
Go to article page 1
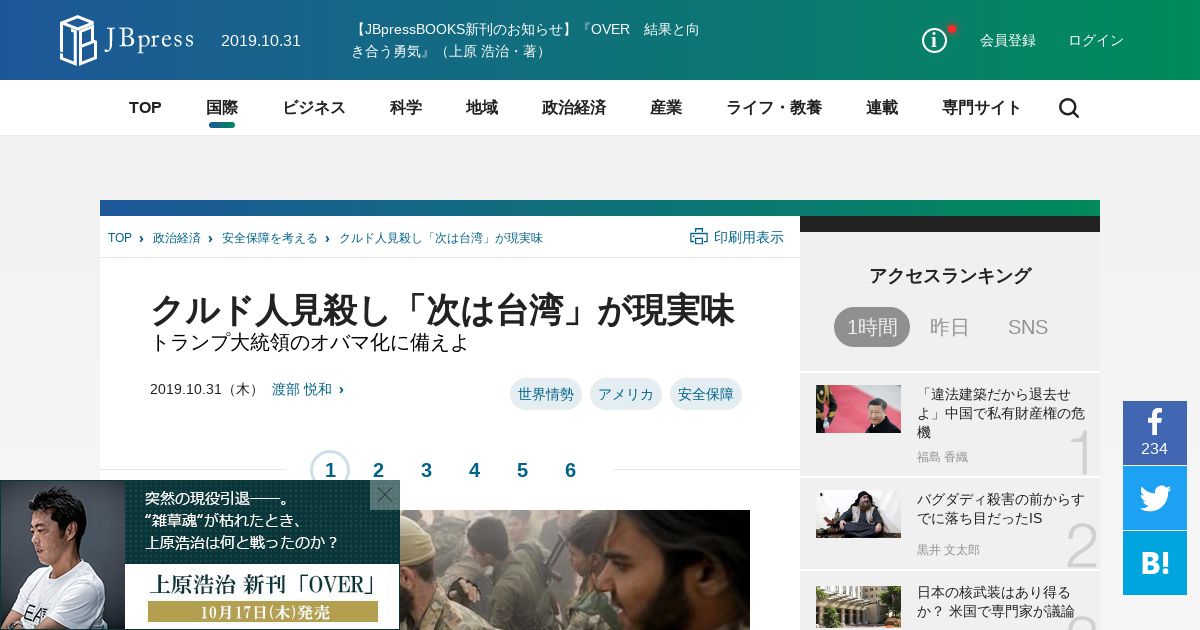coord(330,470)
